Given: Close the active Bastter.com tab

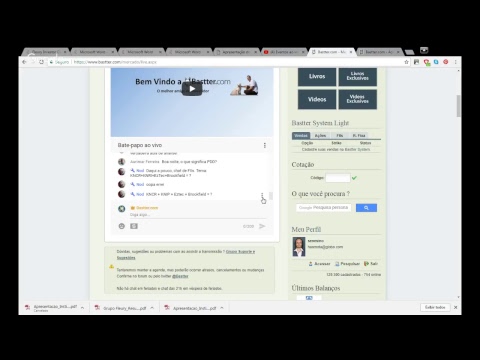Looking at the screenshot, I should [351, 52].
